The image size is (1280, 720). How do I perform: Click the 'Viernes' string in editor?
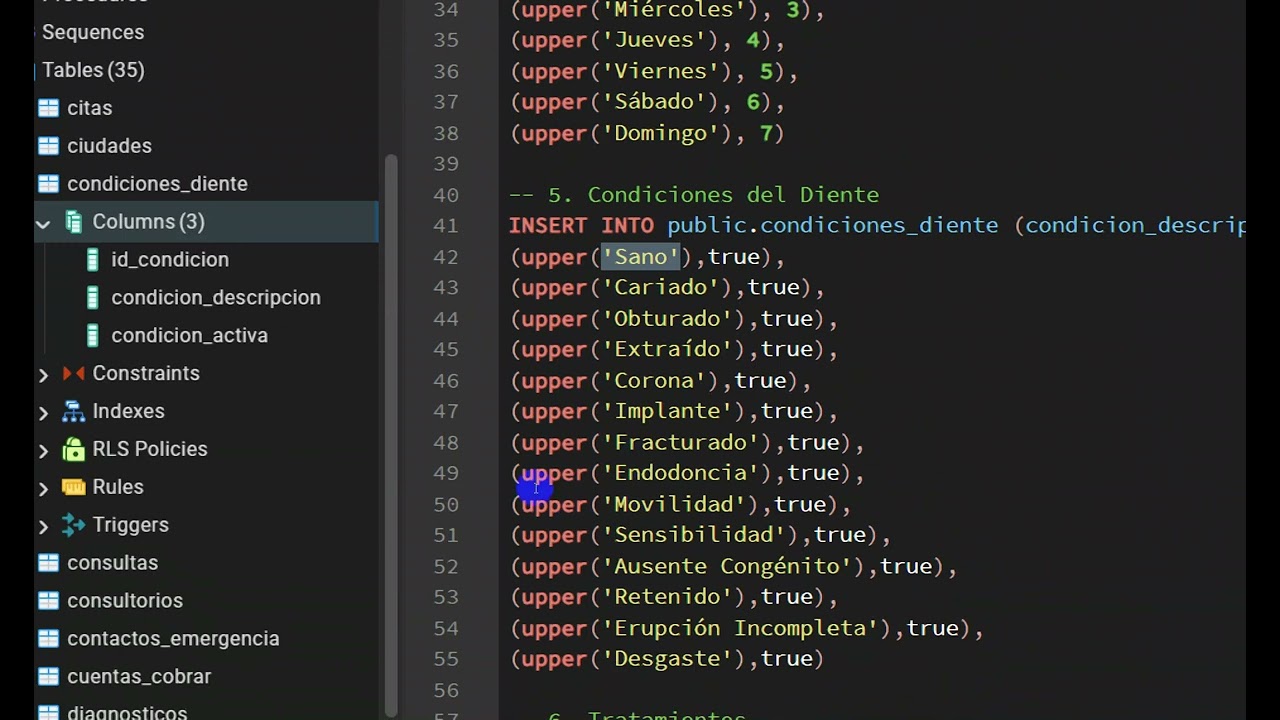tap(660, 72)
